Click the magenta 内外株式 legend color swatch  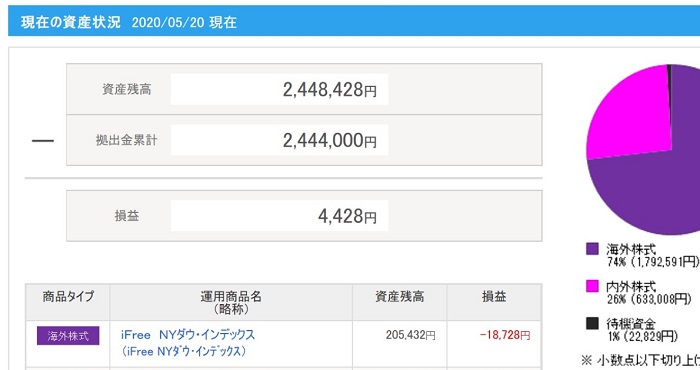pos(592,286)
